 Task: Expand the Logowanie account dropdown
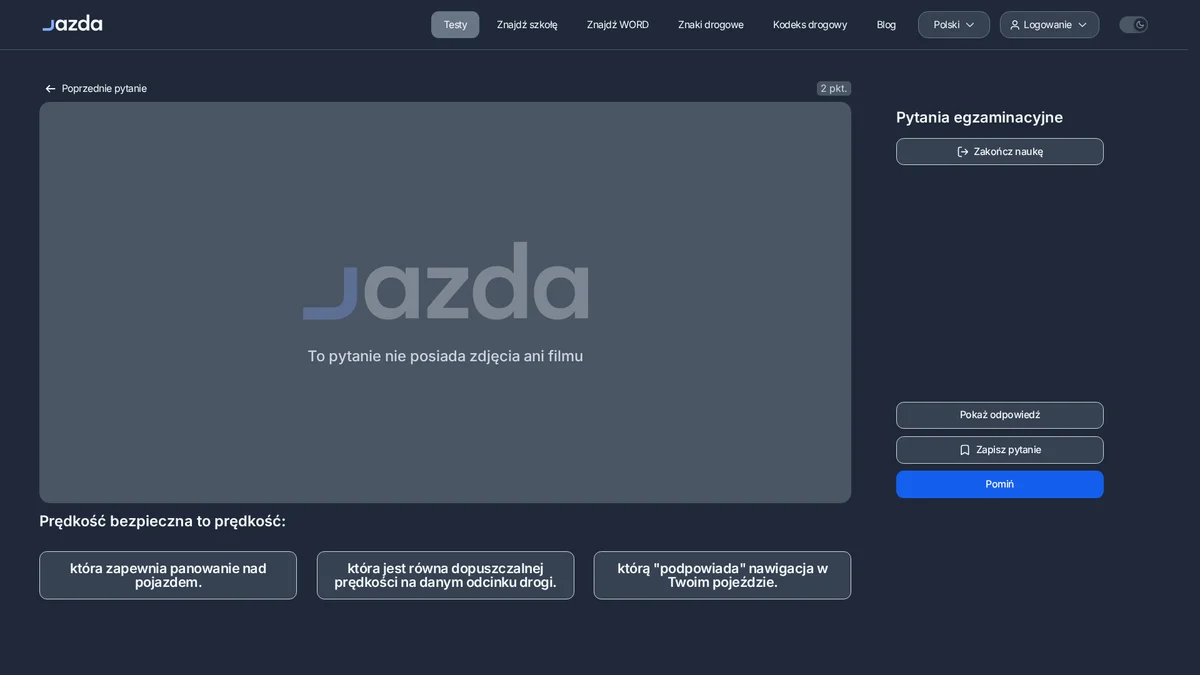coord(1049,25)
